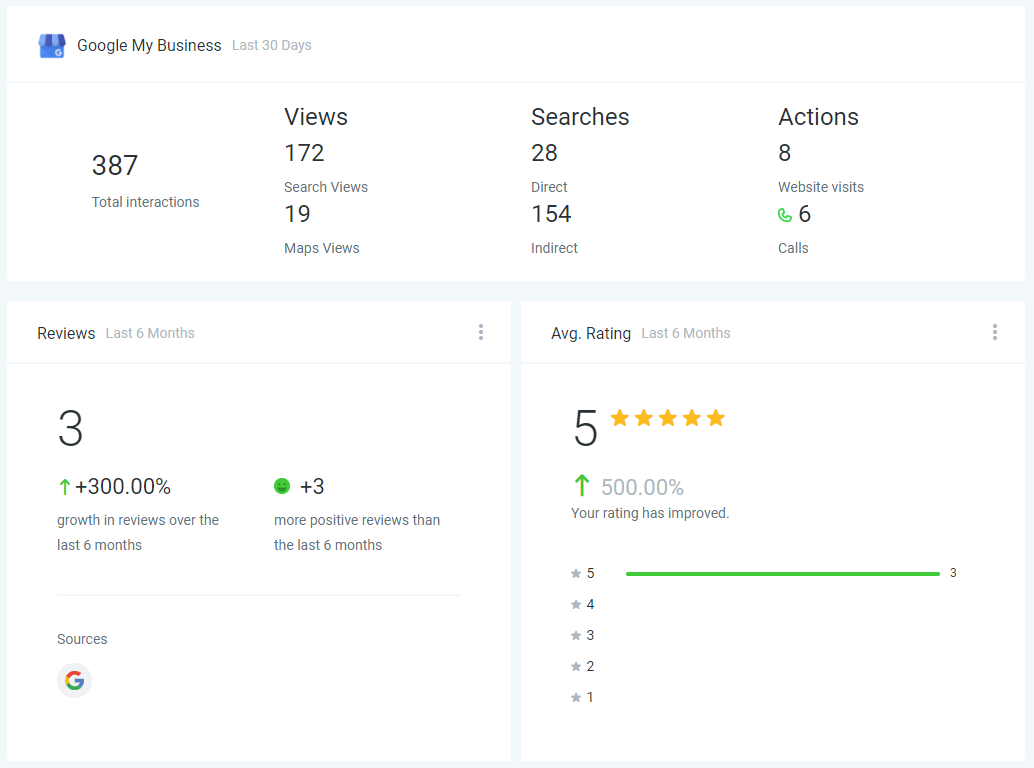Click the Last 30 Days period label
The image size is (1034, 768).
[271, 46]
